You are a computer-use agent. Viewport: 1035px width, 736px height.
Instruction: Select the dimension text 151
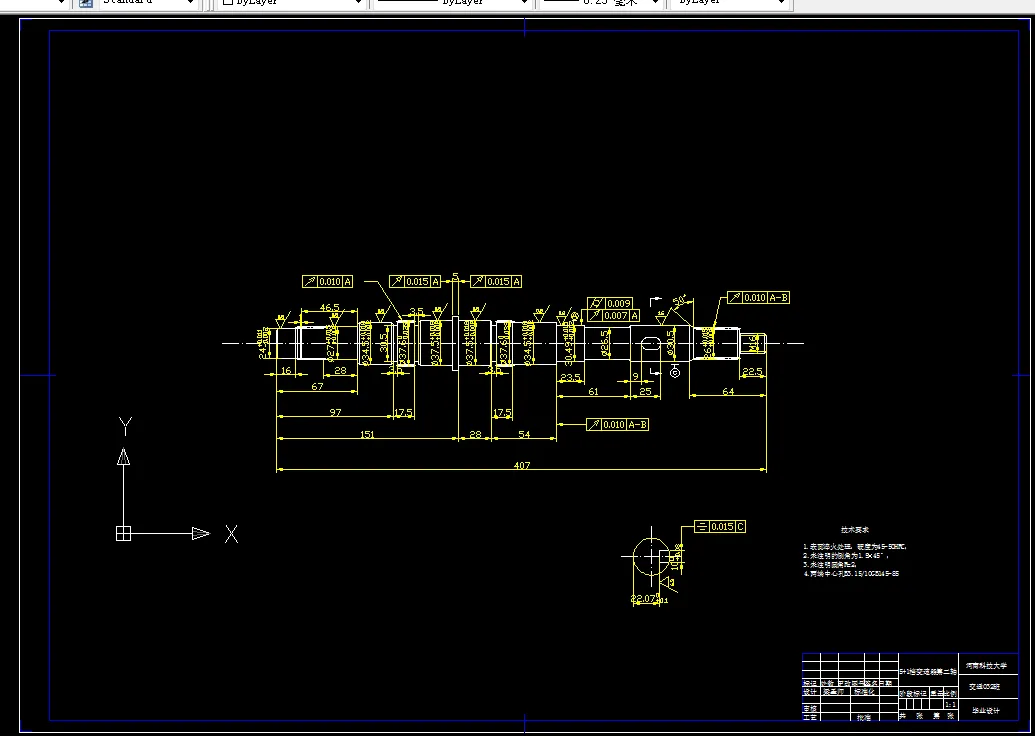366,434
